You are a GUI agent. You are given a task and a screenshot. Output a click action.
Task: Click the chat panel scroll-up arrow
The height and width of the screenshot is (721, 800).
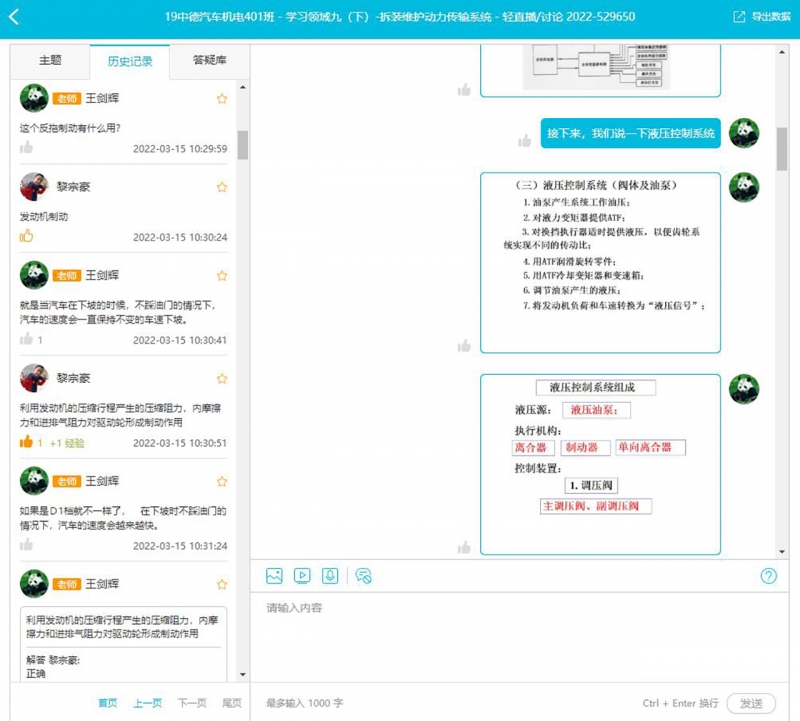point(782,52)
